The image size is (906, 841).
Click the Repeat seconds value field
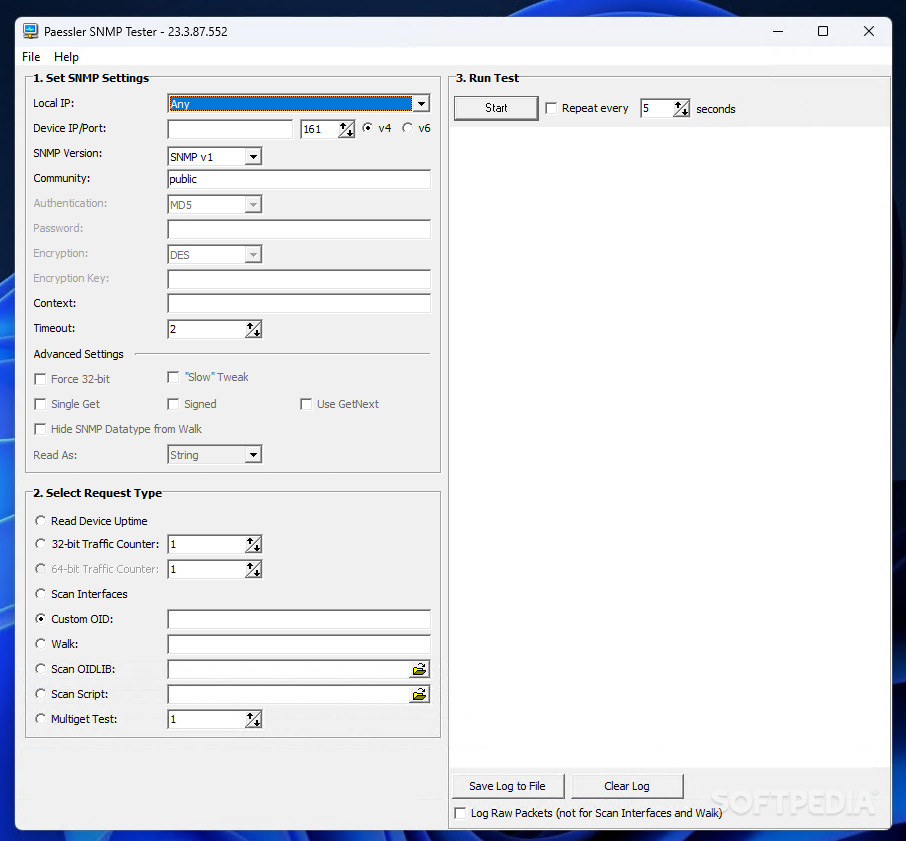point(657,108)
